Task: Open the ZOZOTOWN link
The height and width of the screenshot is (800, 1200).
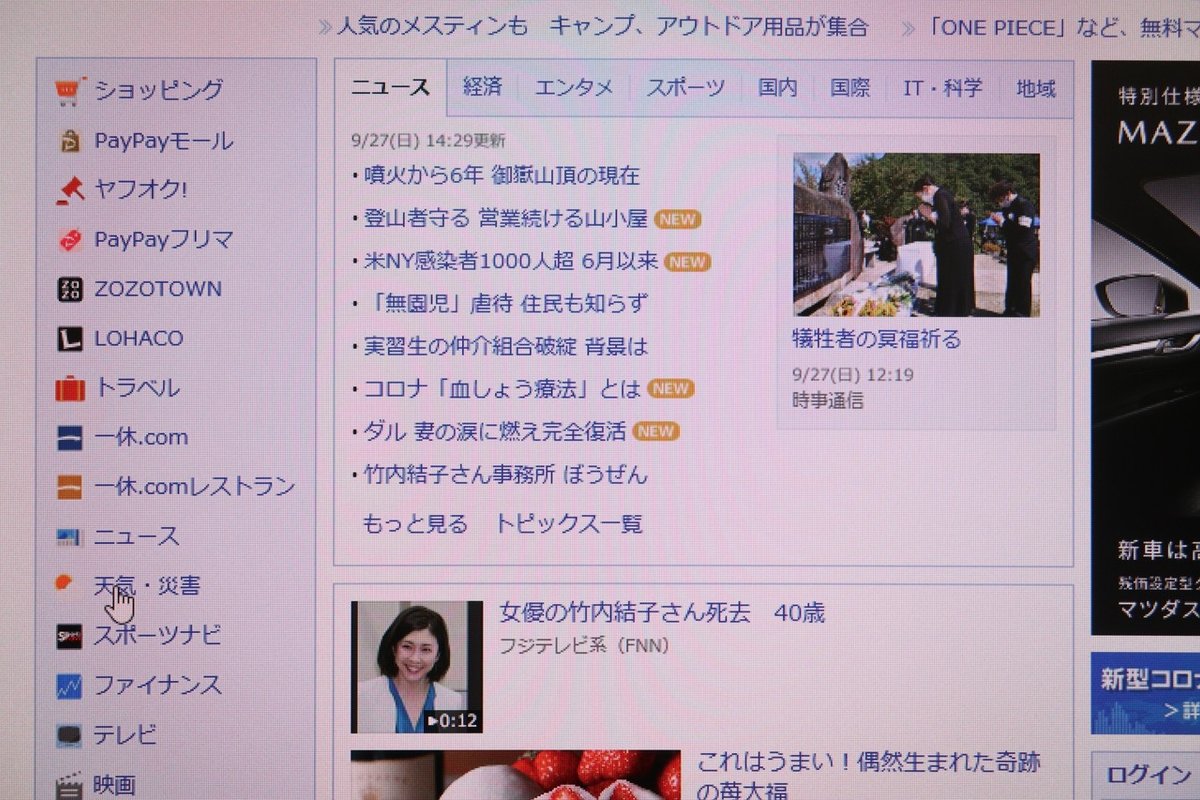Action: [x=158, y=290]
